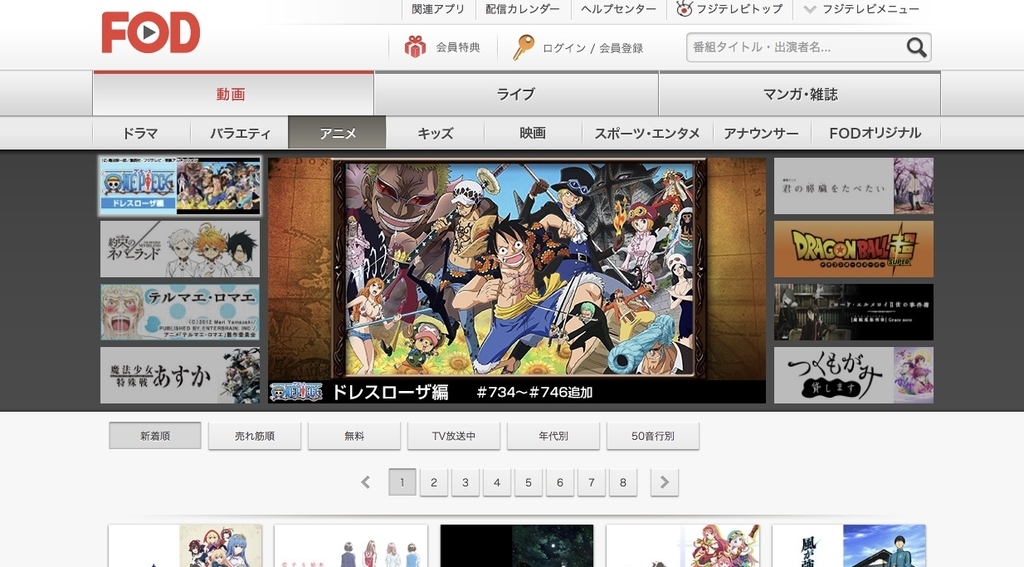
Task: Go to previous page arrow
Action: click(366, 482)
